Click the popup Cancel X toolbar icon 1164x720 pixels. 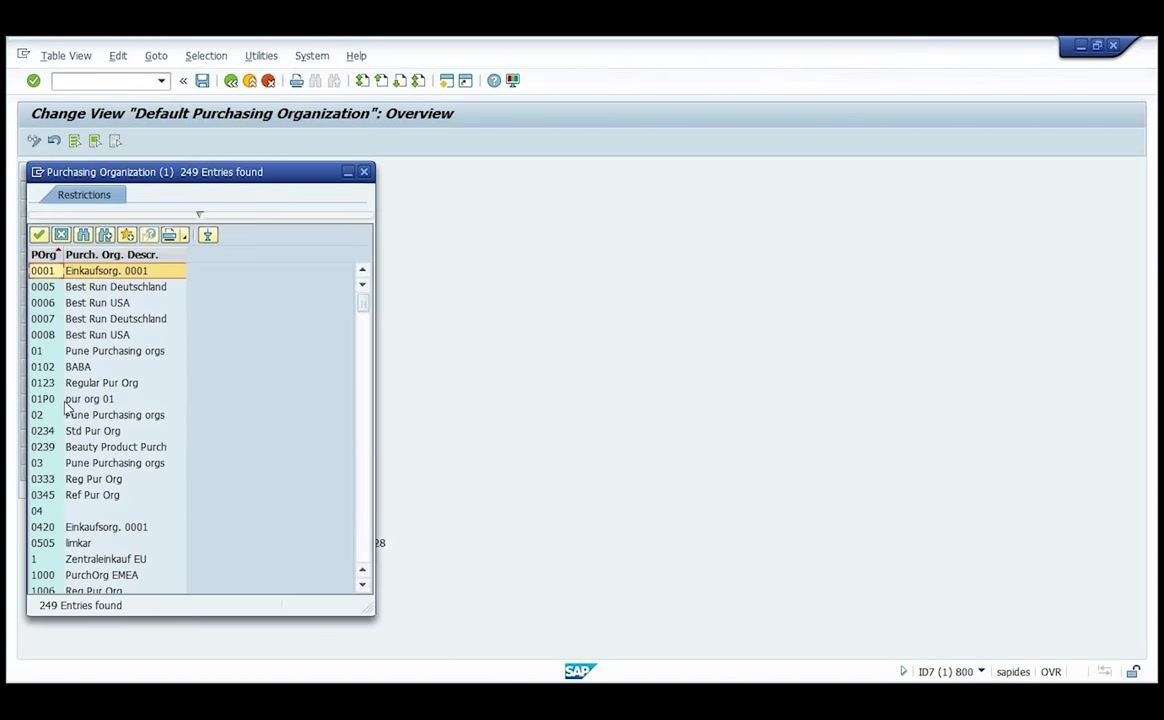tap(62, 235)
